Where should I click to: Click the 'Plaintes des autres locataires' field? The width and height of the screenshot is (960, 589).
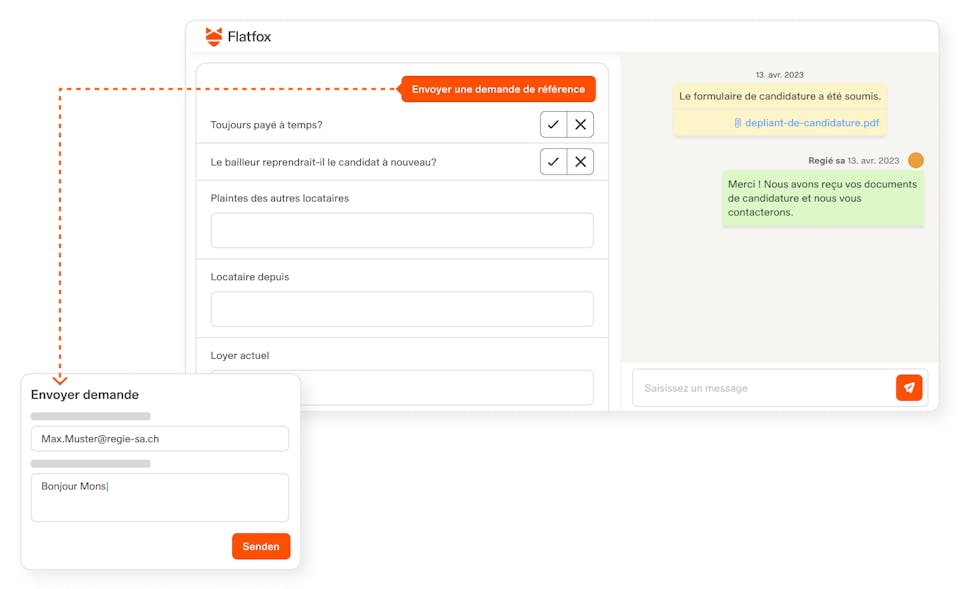pos(401,230)
